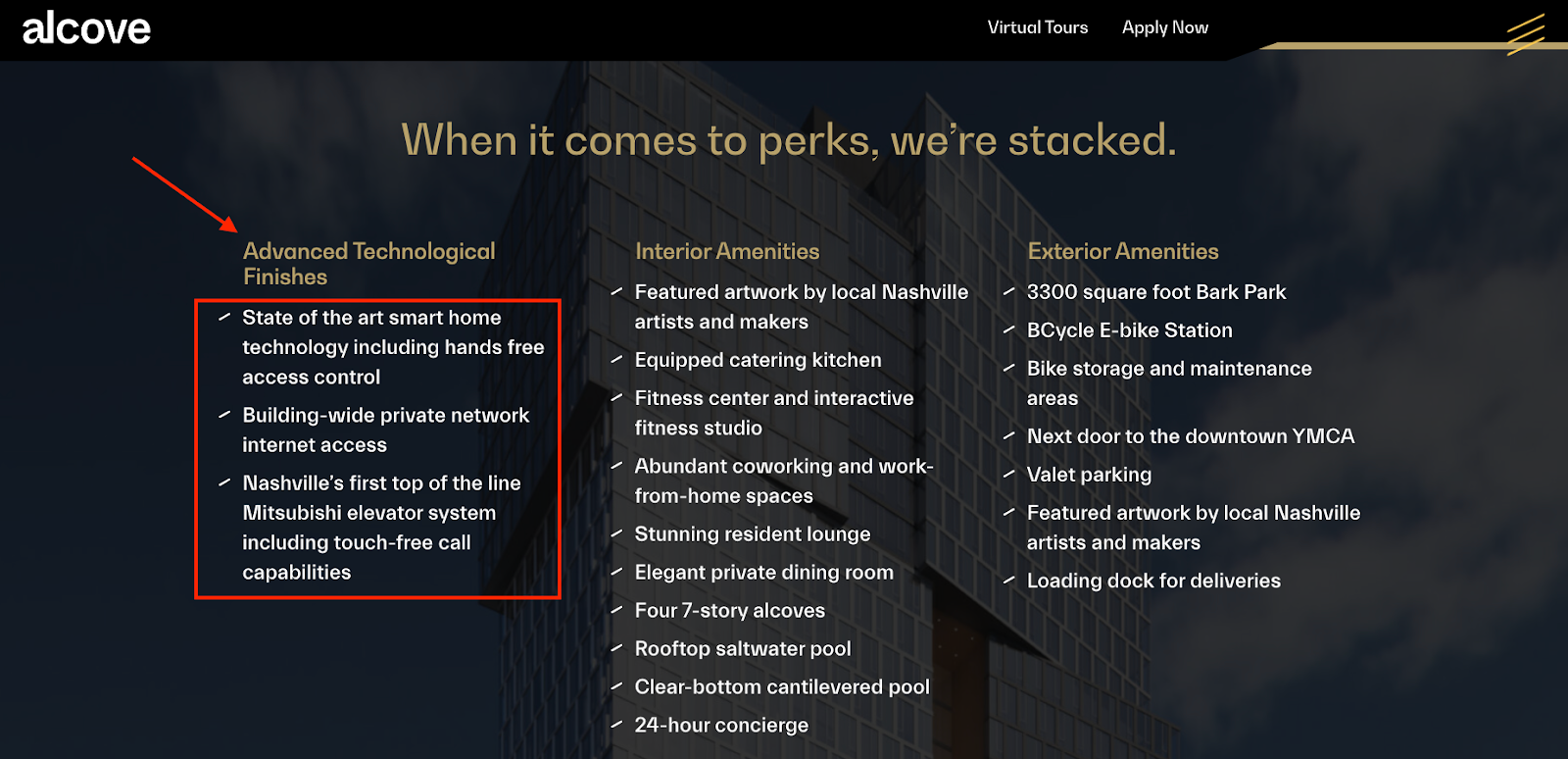1568x759 pixels.
Task: Select the "Clear-bottom cantilevered pool" list item
Action: coord(781,686)
